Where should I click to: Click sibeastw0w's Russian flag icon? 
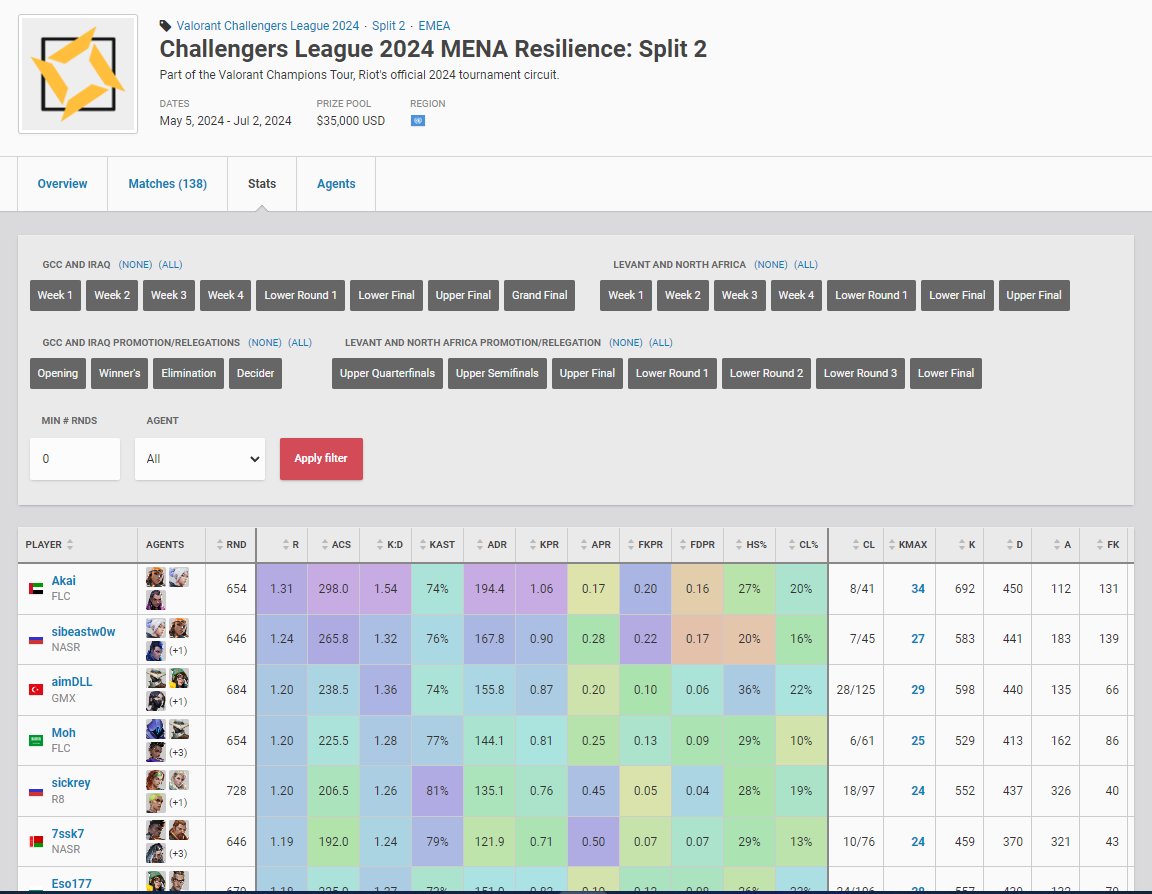point(35,639)
